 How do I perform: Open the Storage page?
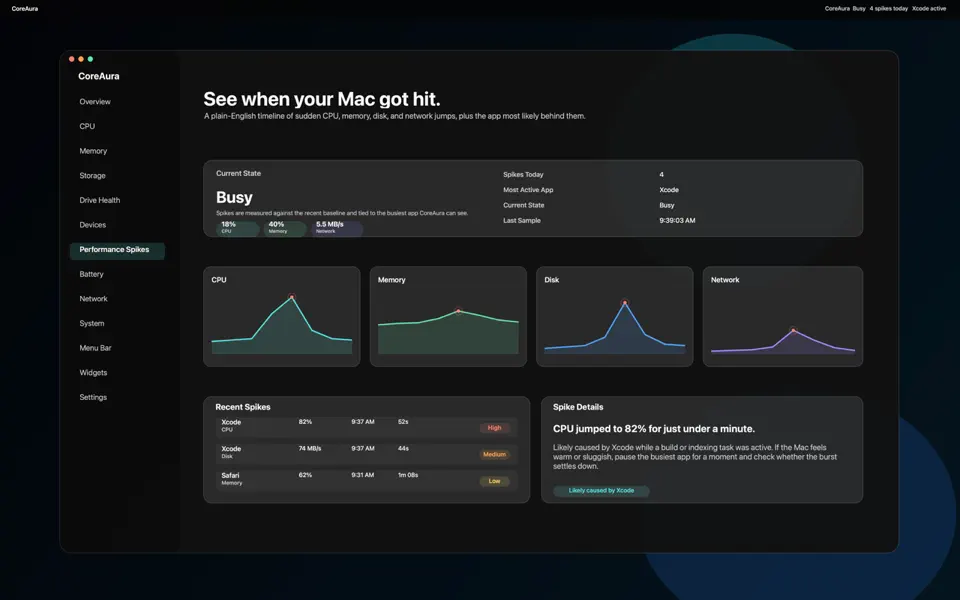pyautogui.click(x=92, y=176)
